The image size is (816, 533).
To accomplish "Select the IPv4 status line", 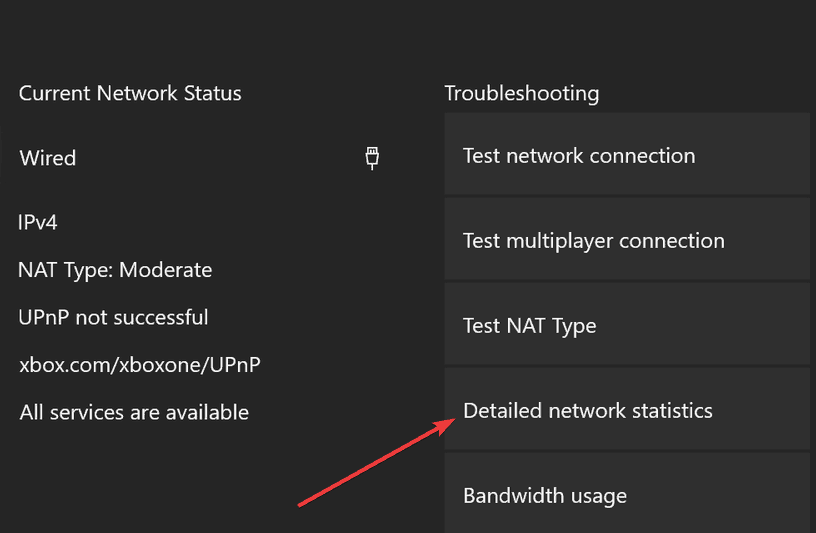I will (x=38, y=222).
